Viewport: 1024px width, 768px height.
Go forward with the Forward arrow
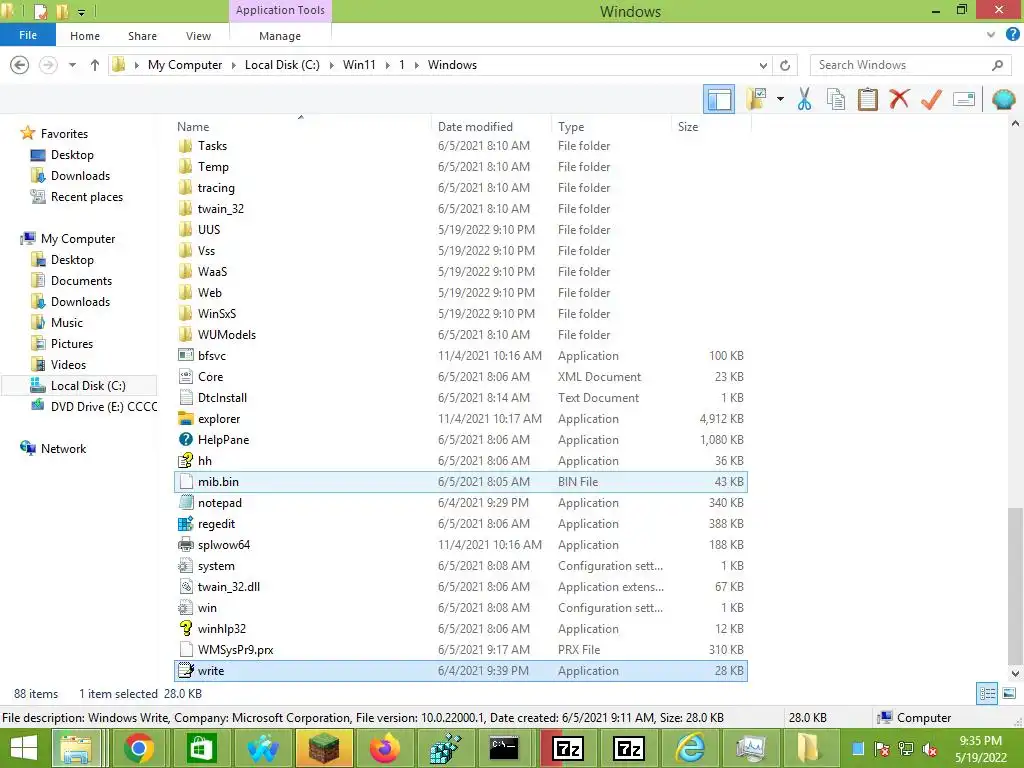pos(48,65)
